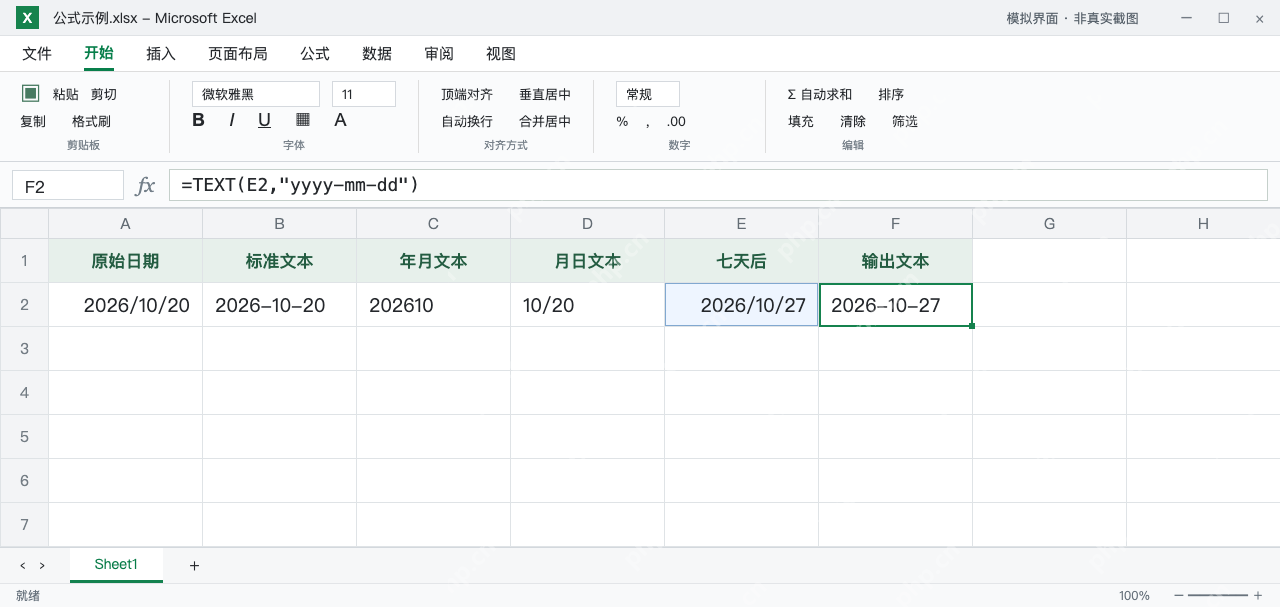Open the cell borders grid icon
This screenshot has width=1280, height=608.
pyautogui.click(x=303, y=120)
